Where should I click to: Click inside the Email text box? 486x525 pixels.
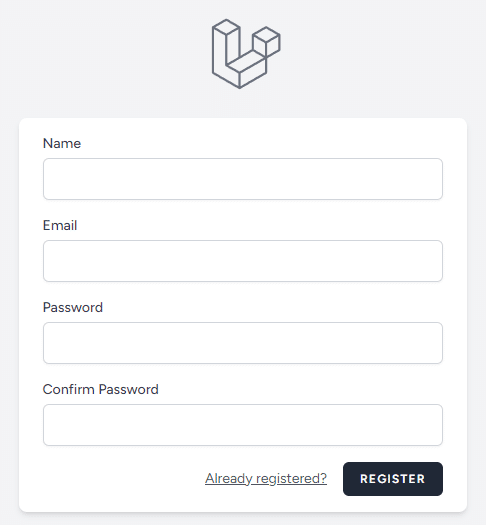coord(243,261)
